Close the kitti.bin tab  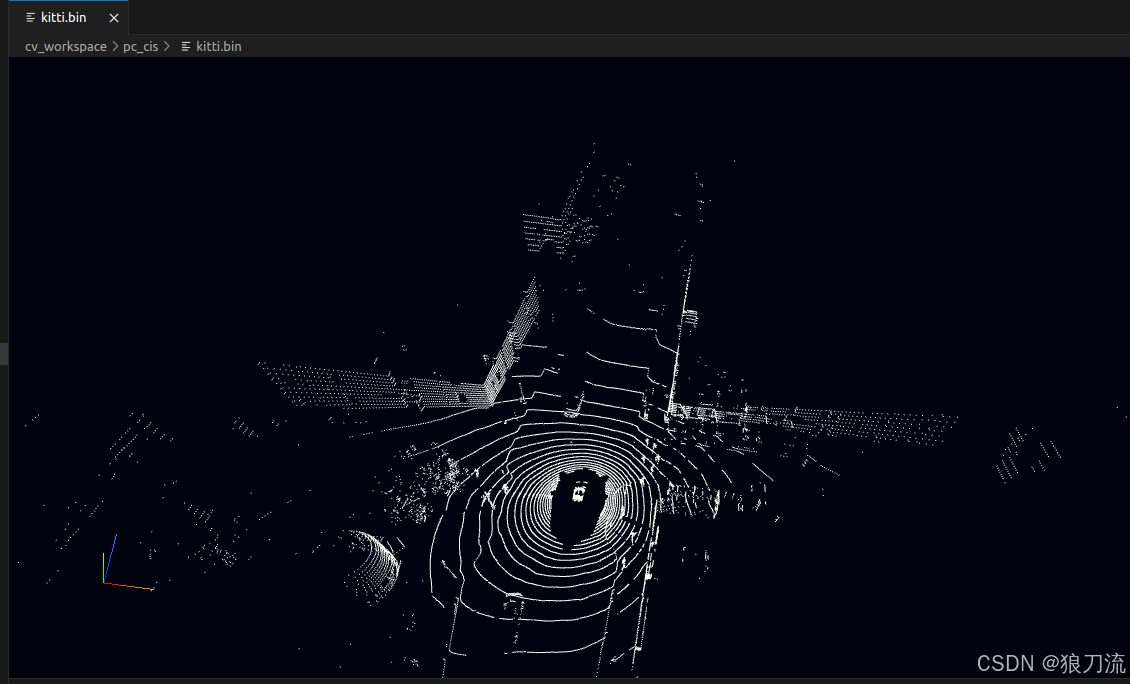click(114, 18)
